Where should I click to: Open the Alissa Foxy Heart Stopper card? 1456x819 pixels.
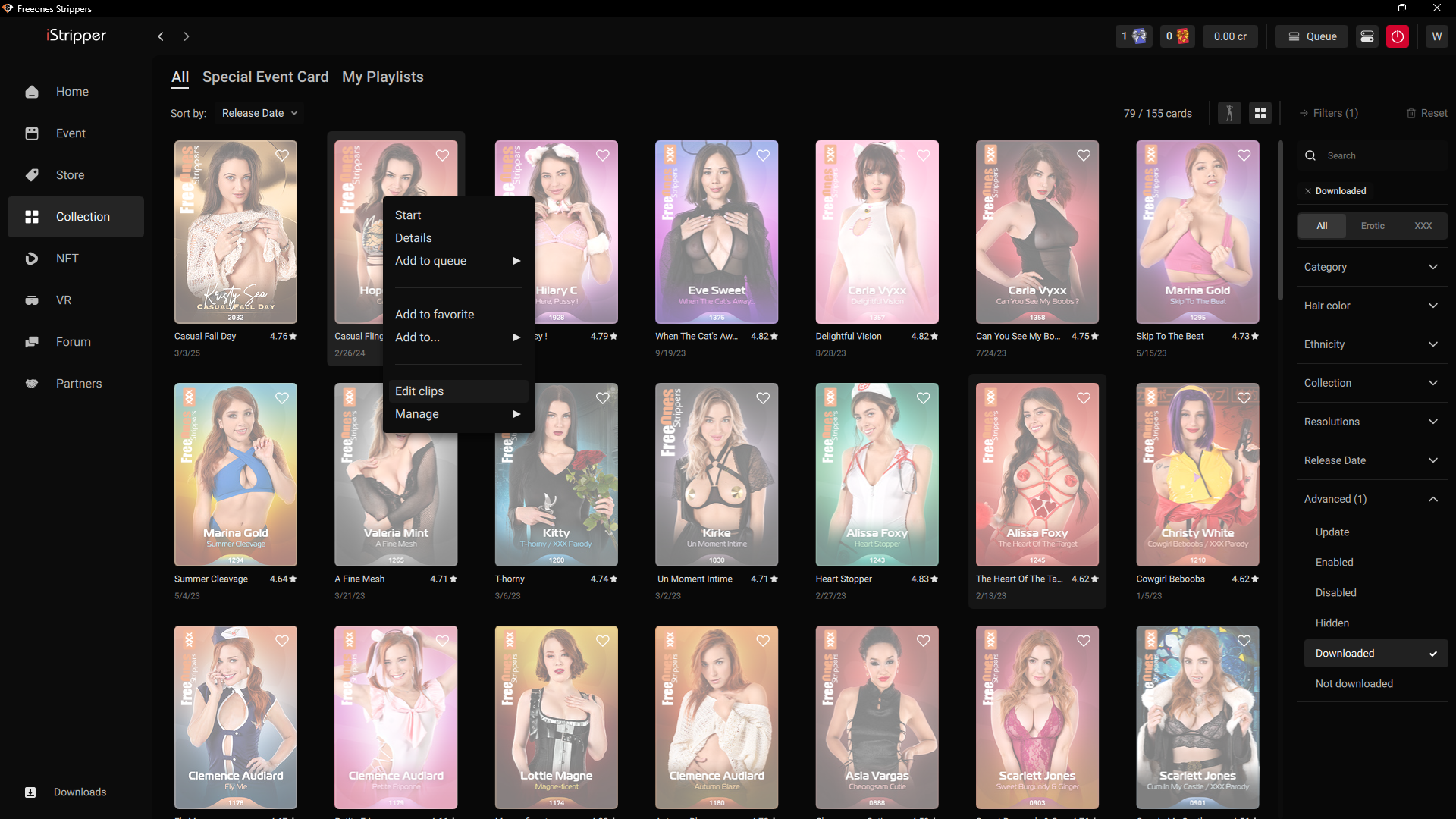point(877,475)
